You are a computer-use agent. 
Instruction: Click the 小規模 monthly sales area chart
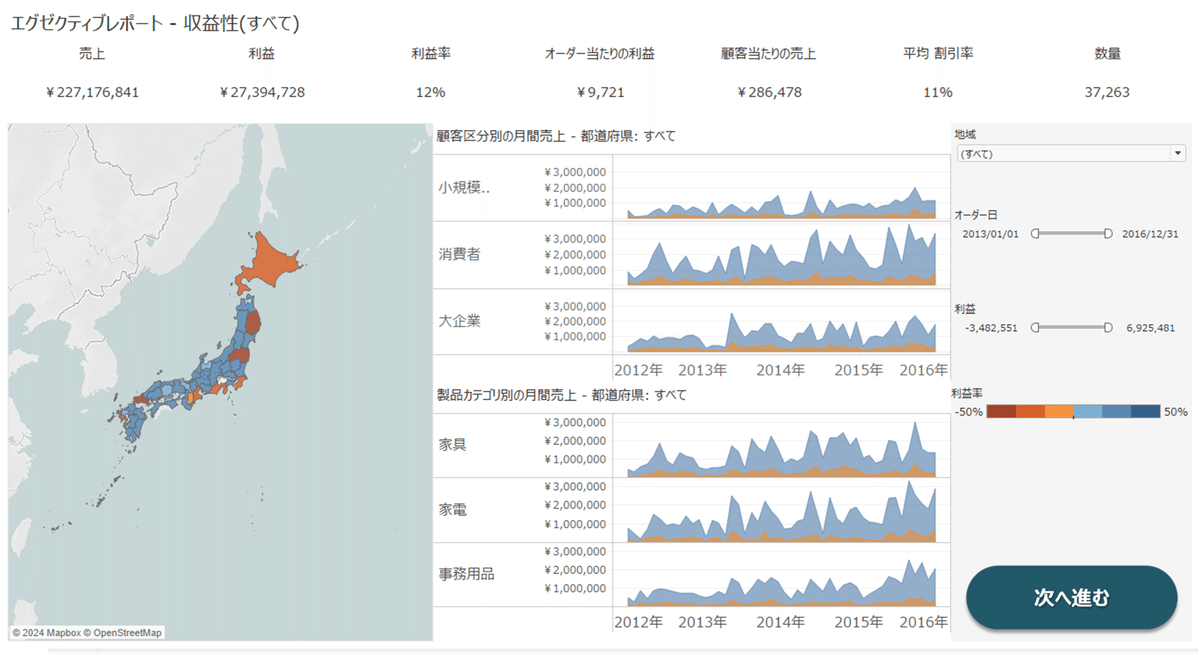pos(780,187)
